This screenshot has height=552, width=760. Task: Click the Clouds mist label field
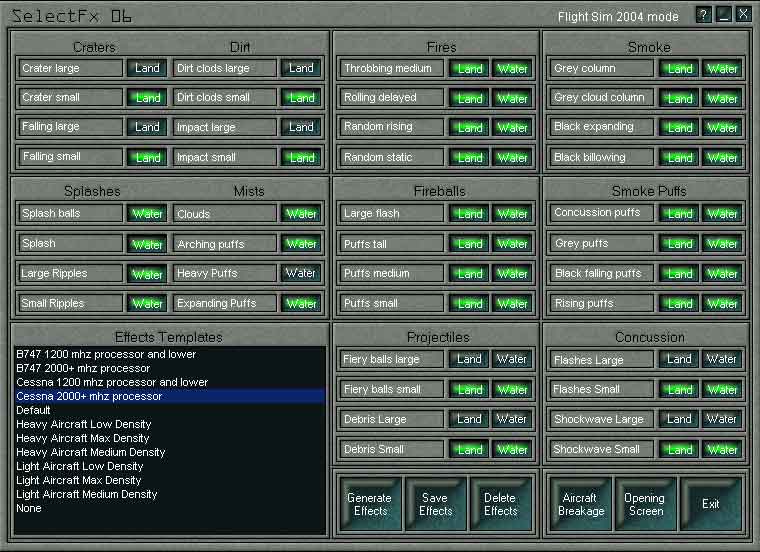(x=224, y=214)
